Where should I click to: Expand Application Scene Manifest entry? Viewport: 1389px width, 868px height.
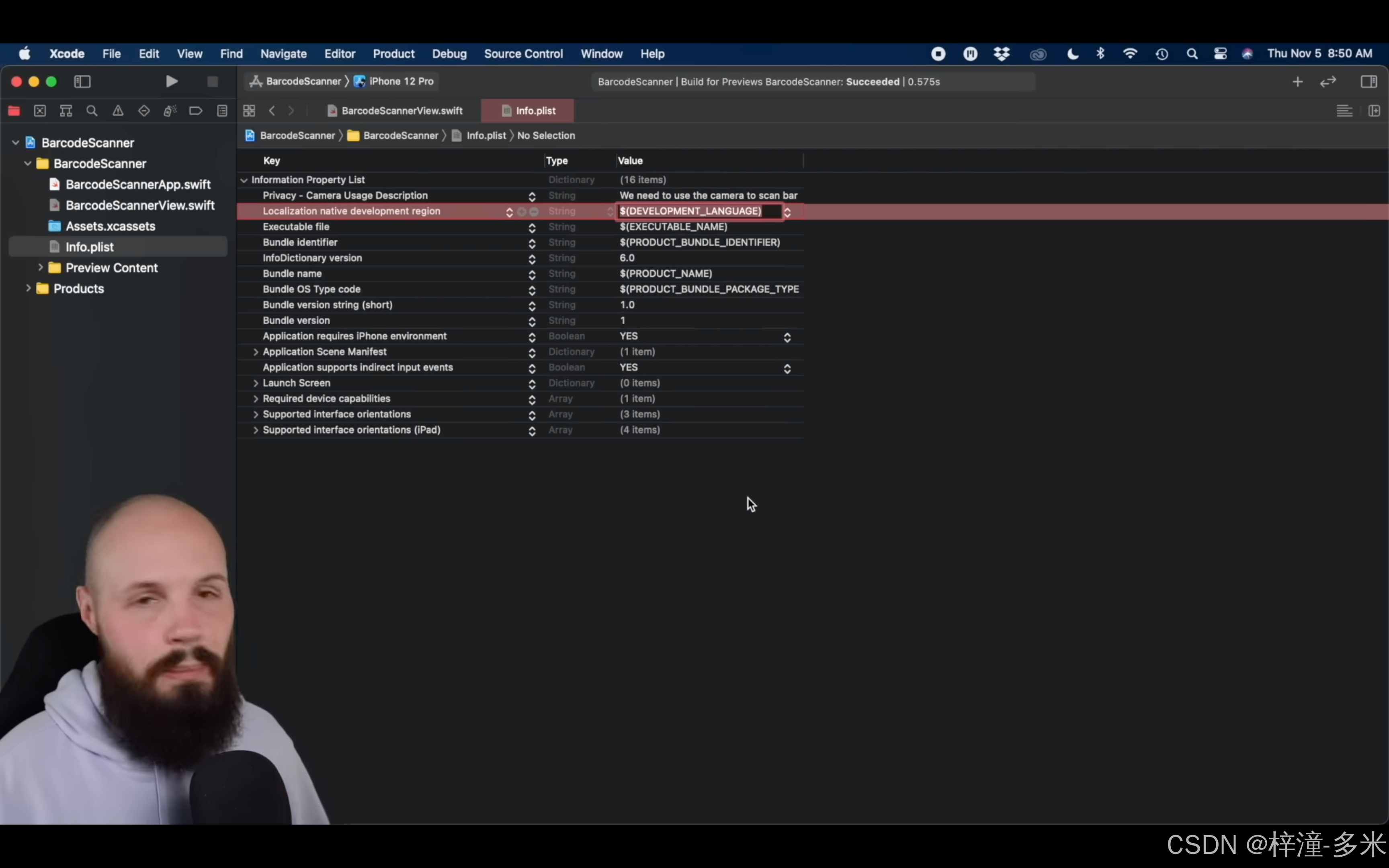coord(256,352)
